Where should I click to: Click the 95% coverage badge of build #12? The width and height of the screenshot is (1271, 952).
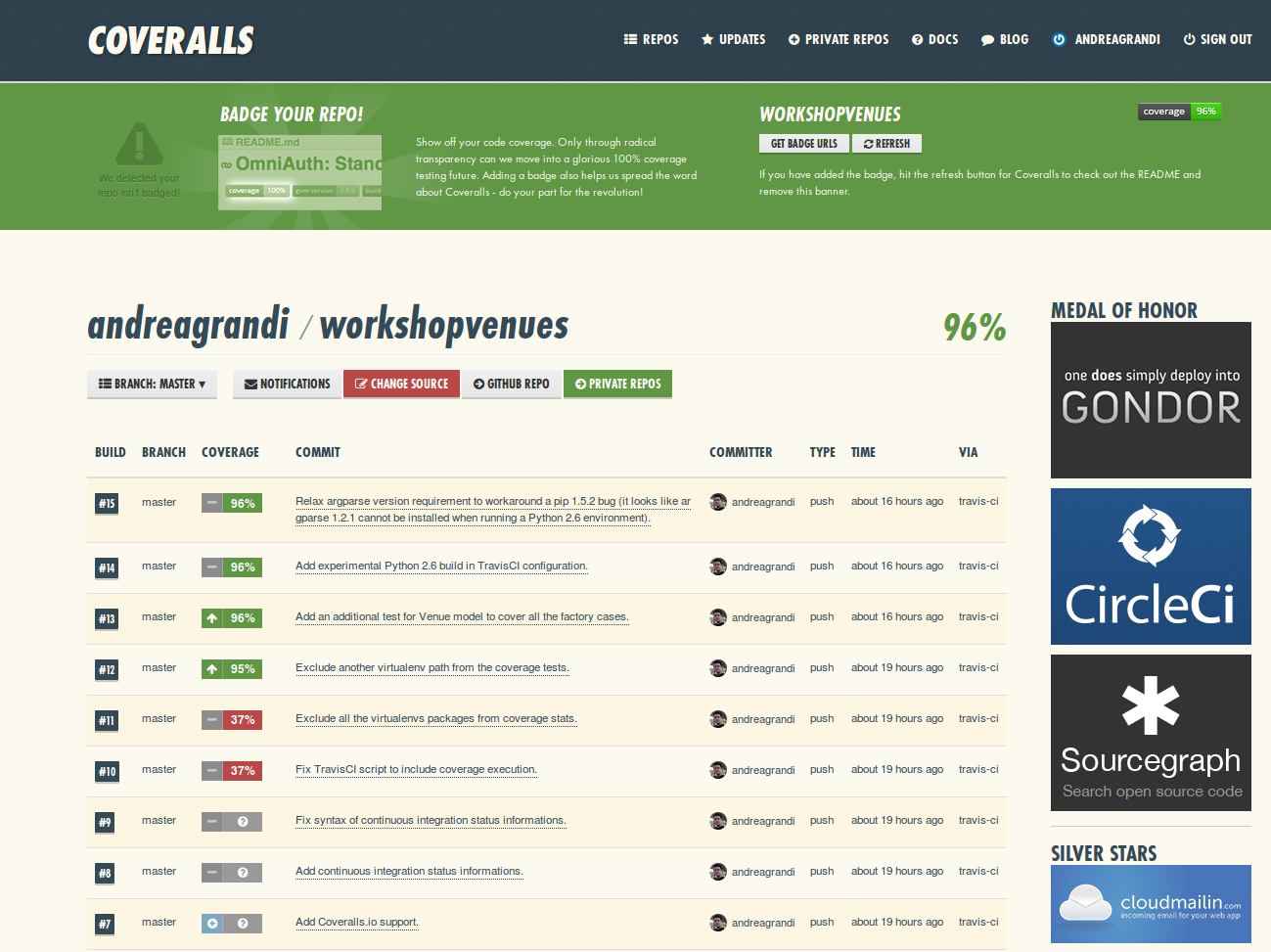(232, 668)
